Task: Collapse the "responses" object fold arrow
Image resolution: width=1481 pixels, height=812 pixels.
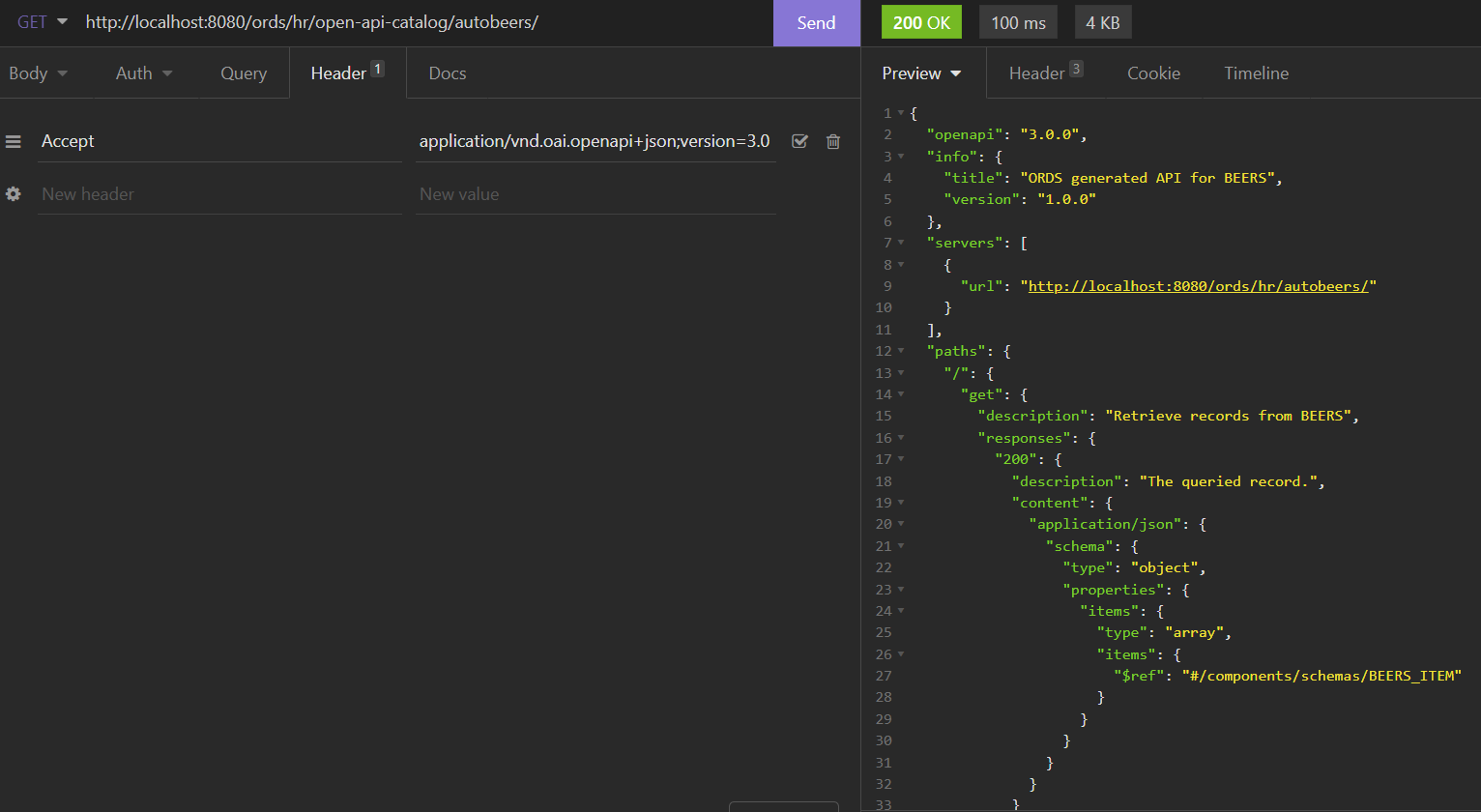Action: pos(901,438)
